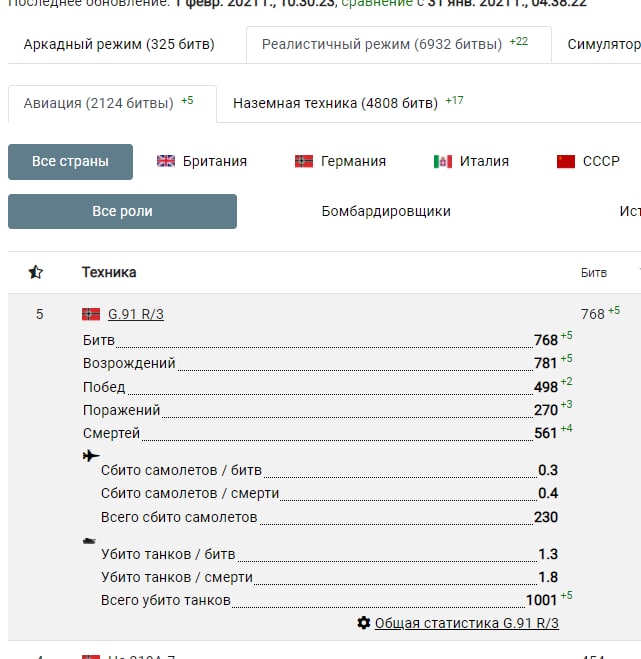This screenshot has height=659, width=641.
Task: Sort by the Техника column header
Action: (x=109, y=272)
